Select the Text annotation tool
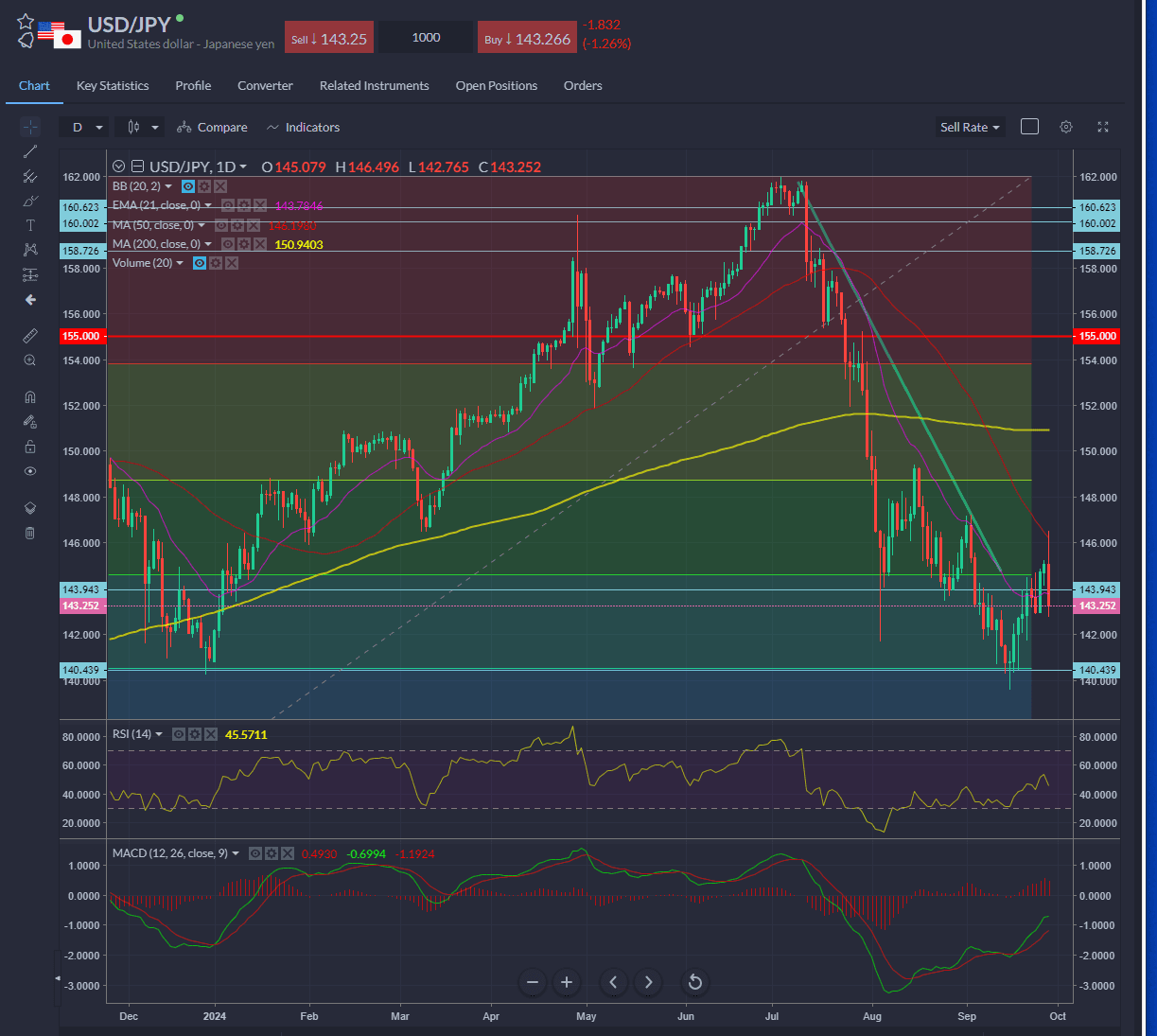 click(30, 225)
